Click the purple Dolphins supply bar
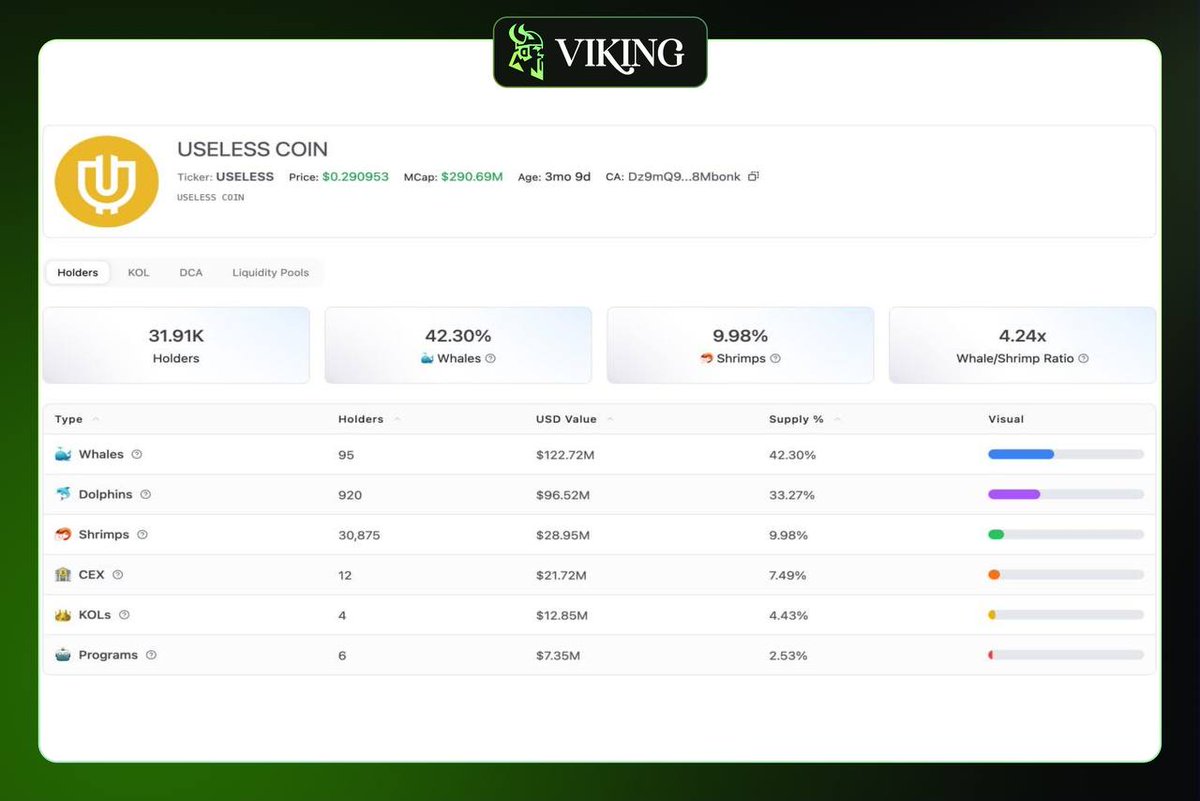This screenshot has width=1200, height=801. (x=1014, y=494)
